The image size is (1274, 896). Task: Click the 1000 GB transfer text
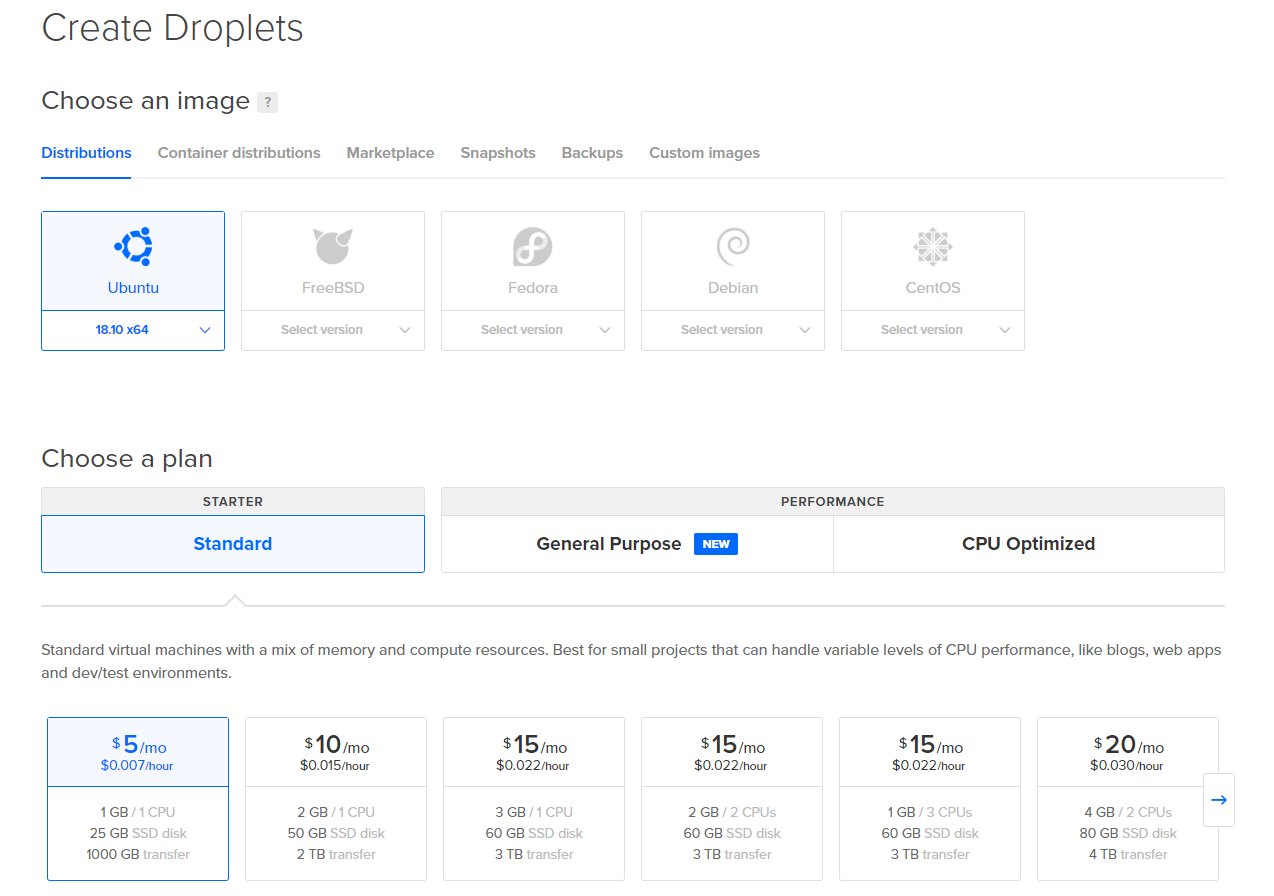138,855
